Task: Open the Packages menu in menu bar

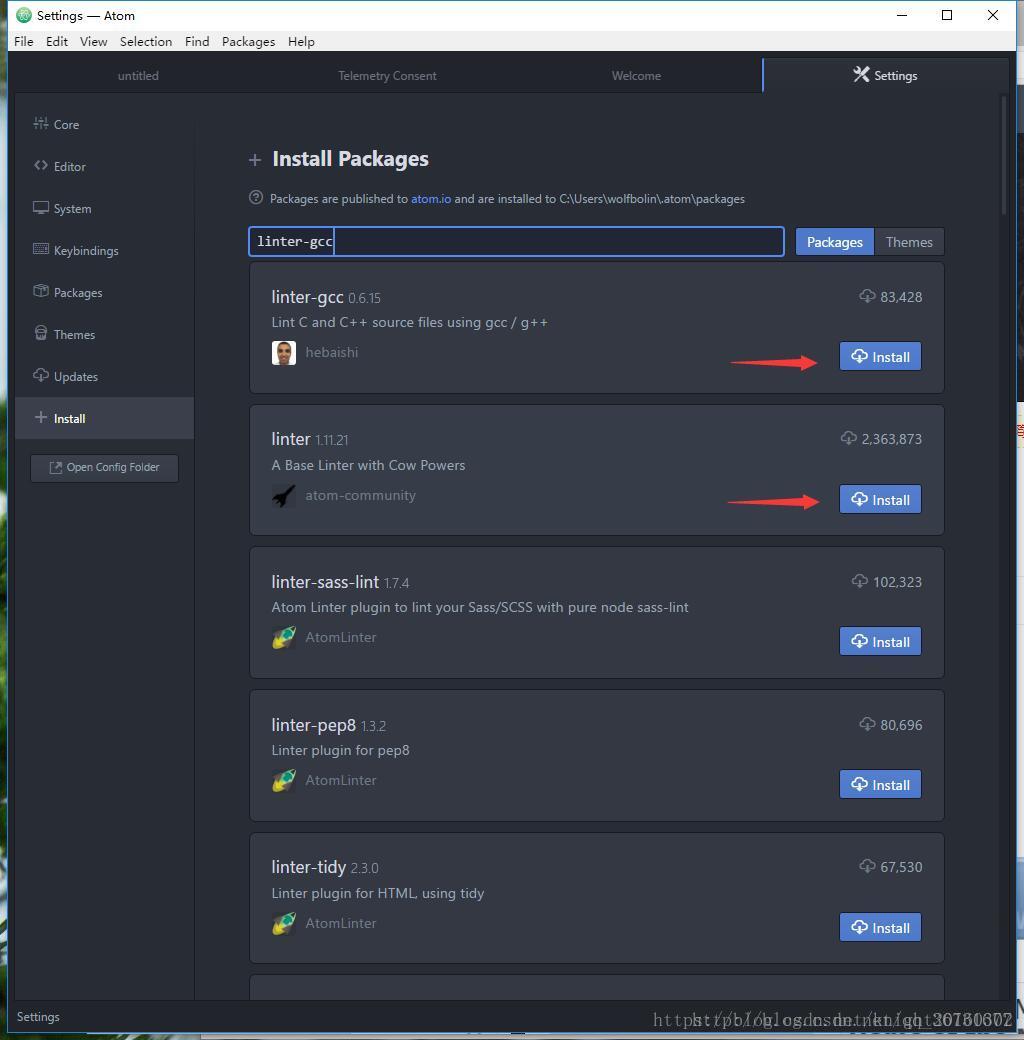Action: tap(249, 41)
